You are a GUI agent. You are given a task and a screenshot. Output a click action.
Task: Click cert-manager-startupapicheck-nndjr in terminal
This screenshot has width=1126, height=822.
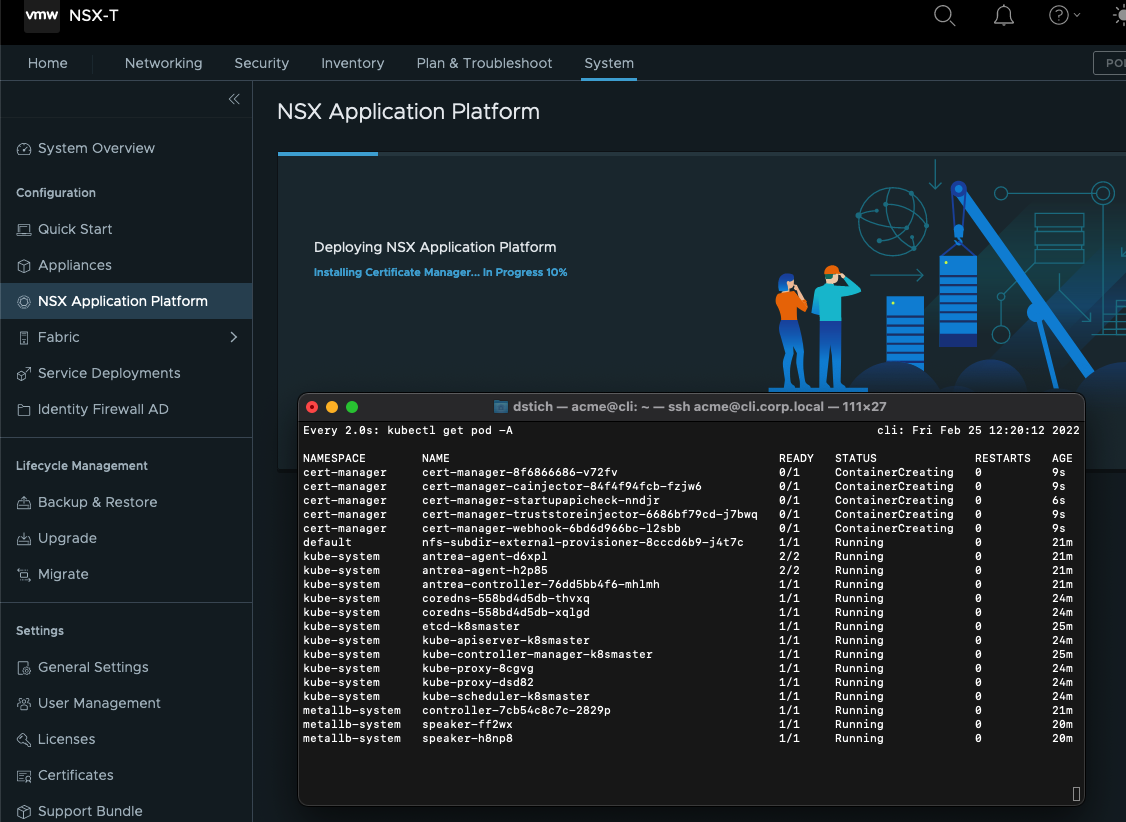(540, 500)
